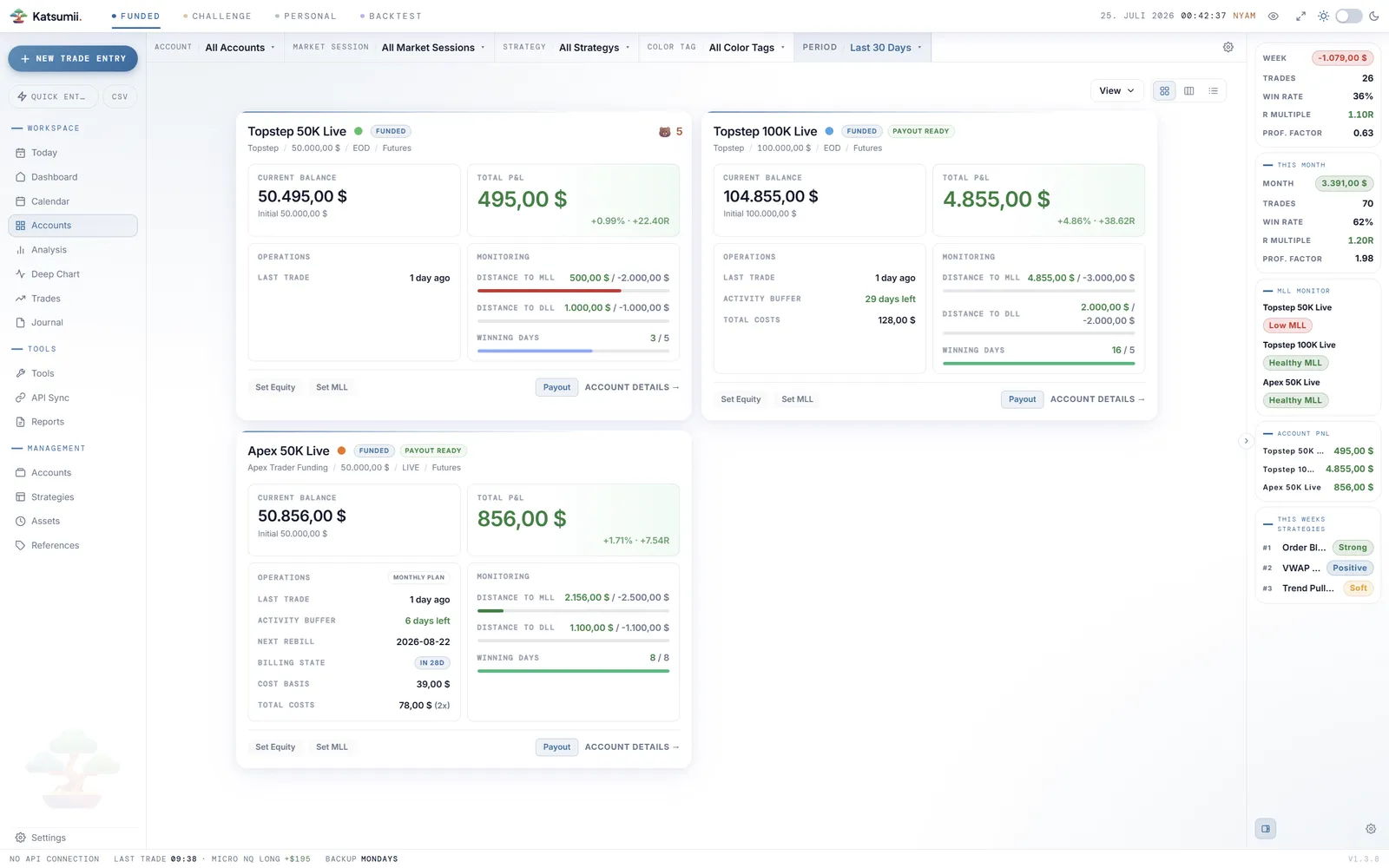Open the Tools wrench icon

[x=20, y=373]
